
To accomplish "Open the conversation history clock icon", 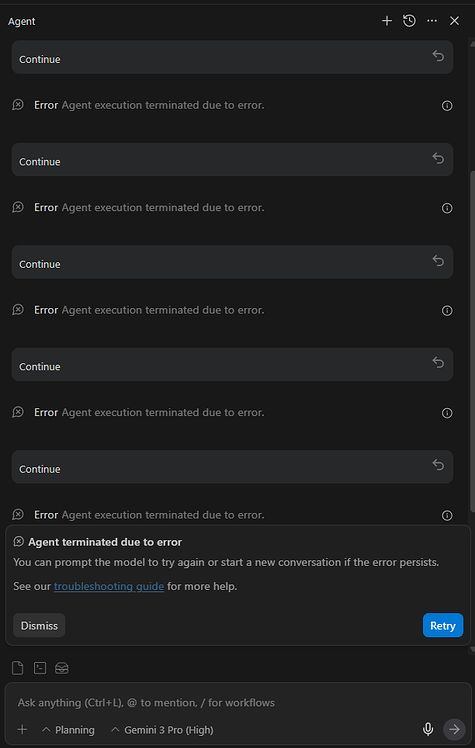I will coord(409,21).
